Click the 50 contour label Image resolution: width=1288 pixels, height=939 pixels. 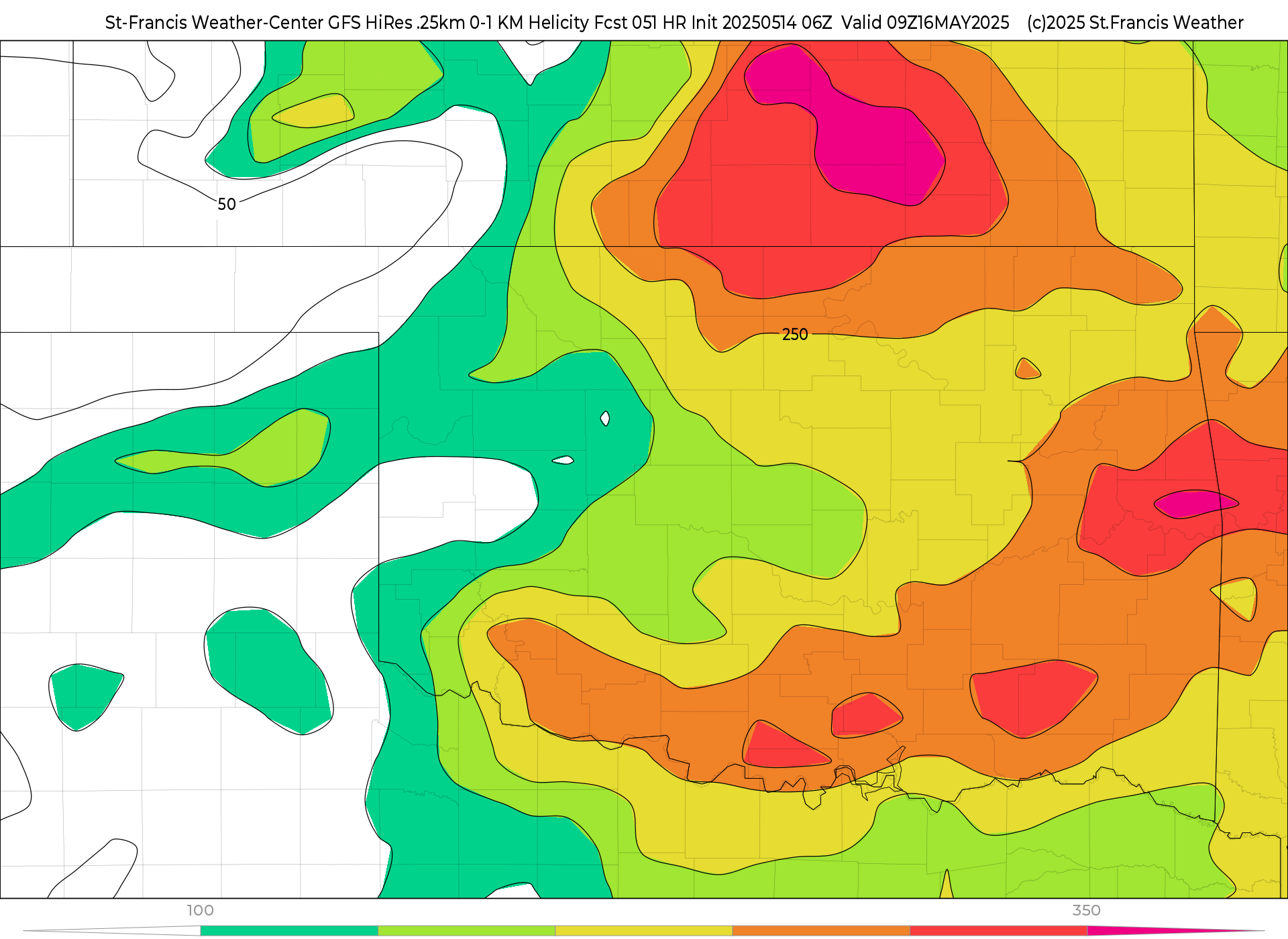click(x=227, y=204)
